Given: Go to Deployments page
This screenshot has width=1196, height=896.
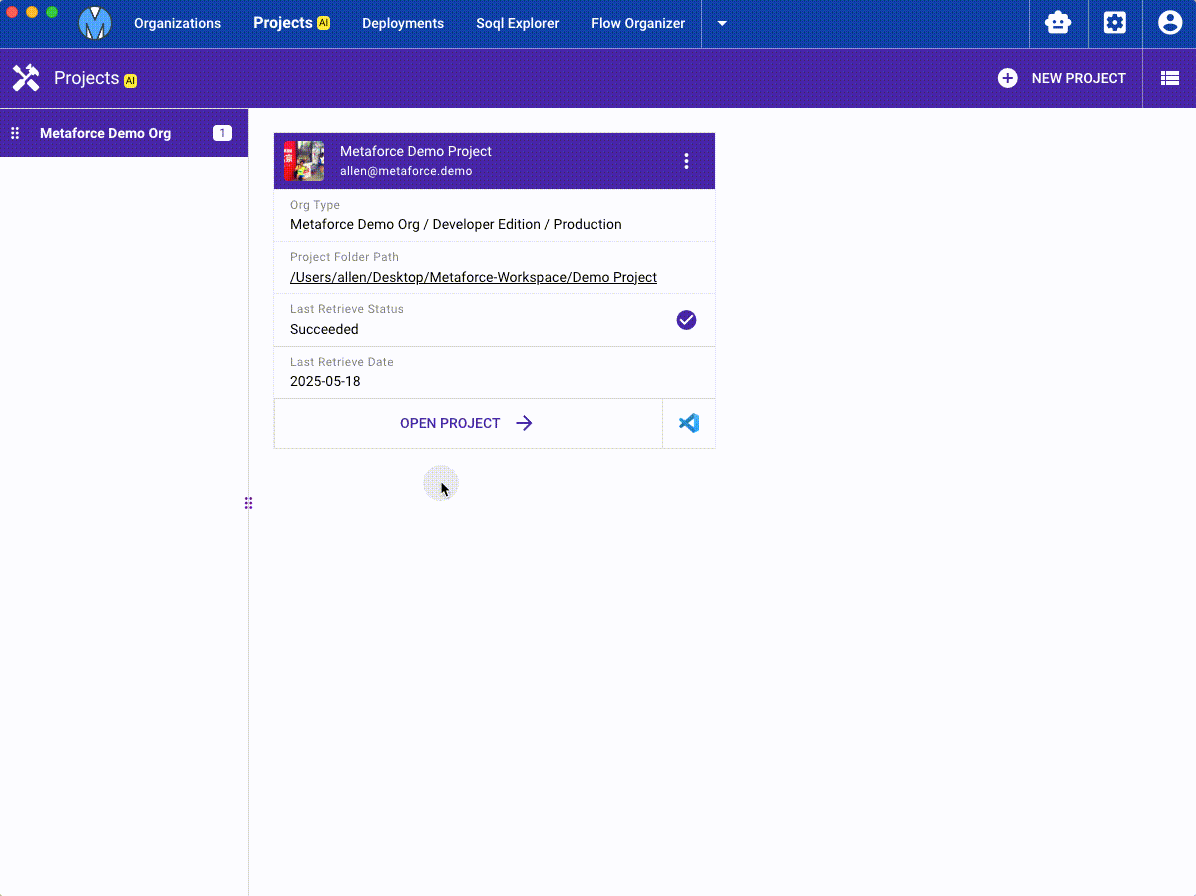Looking at the screenshot, I should pyautogui.click(x=403, y=24).
